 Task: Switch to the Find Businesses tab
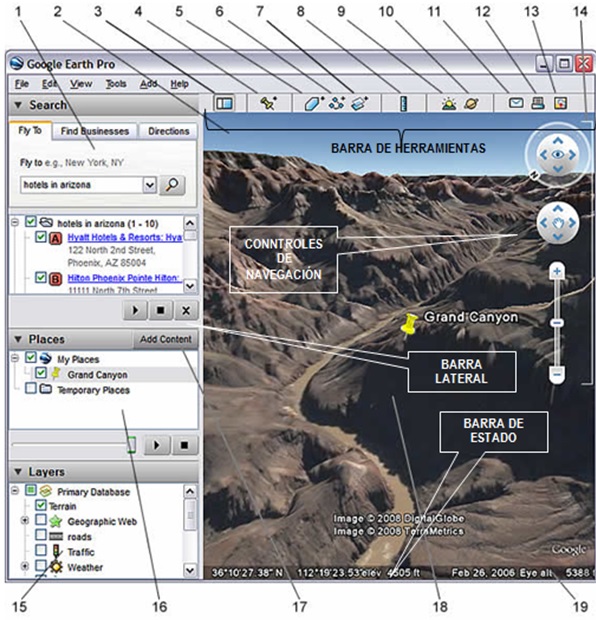point(95,131)
